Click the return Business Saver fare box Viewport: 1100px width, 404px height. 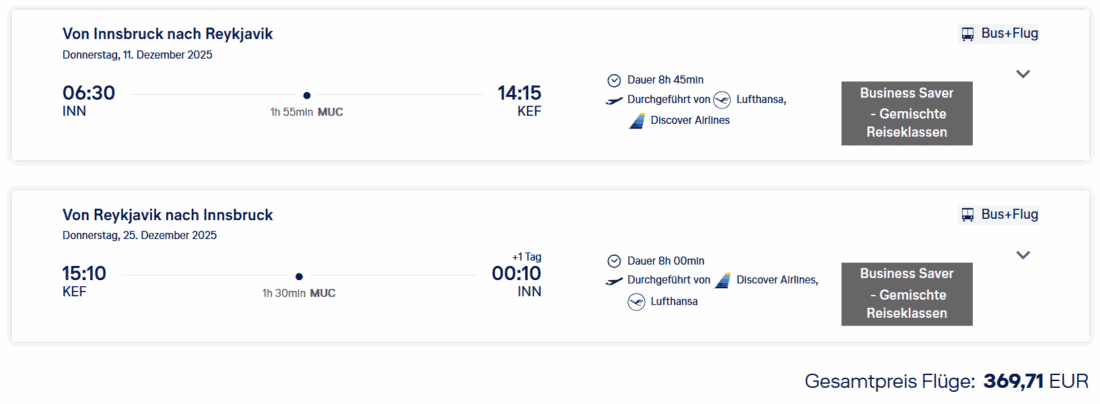point(907,294)
